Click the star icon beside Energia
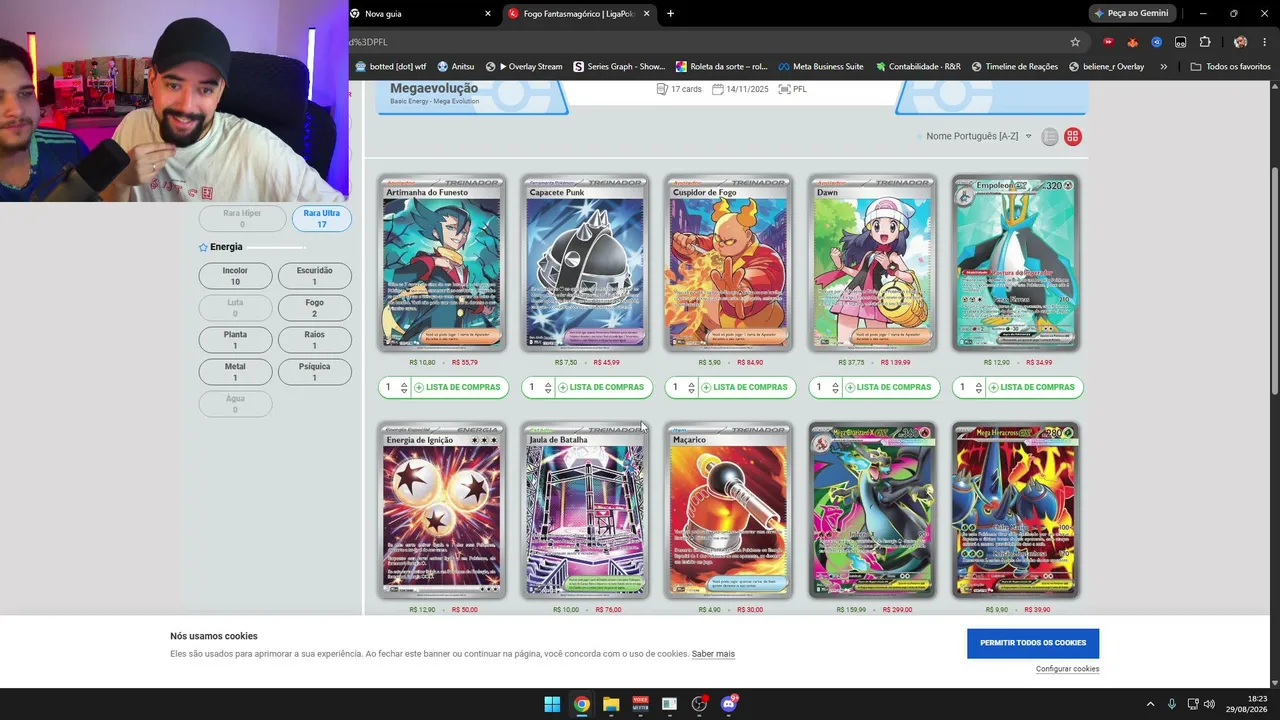Image resolution: width=1280 pixels, height=720 pixels. point(203,247)
